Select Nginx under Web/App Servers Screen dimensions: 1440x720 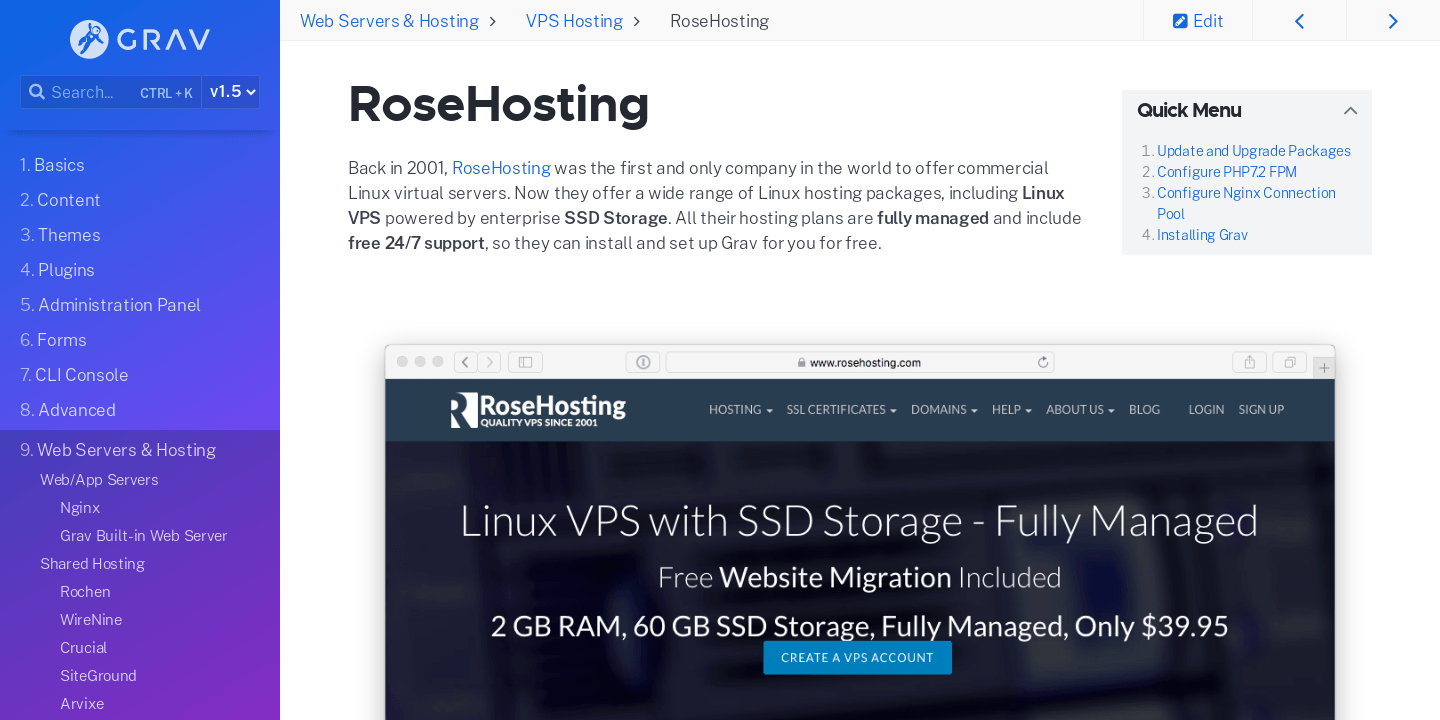click(x=79, y=507)
